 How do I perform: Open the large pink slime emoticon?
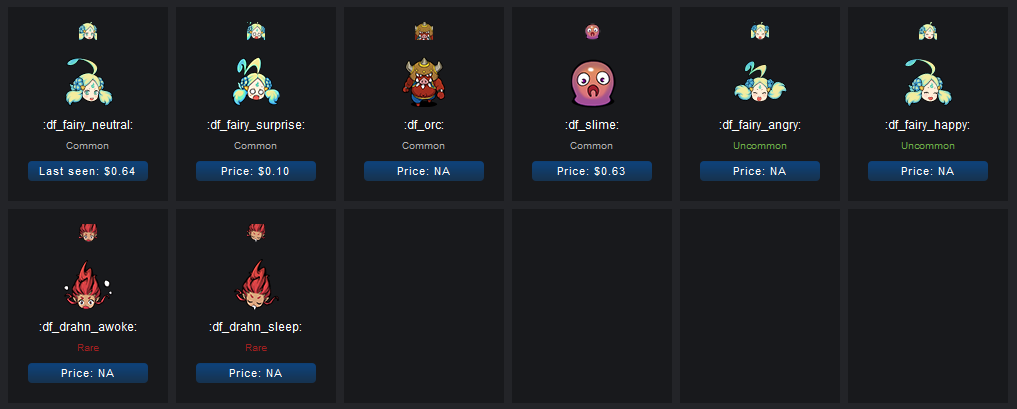pyautogui.click(x=592, y=83)
